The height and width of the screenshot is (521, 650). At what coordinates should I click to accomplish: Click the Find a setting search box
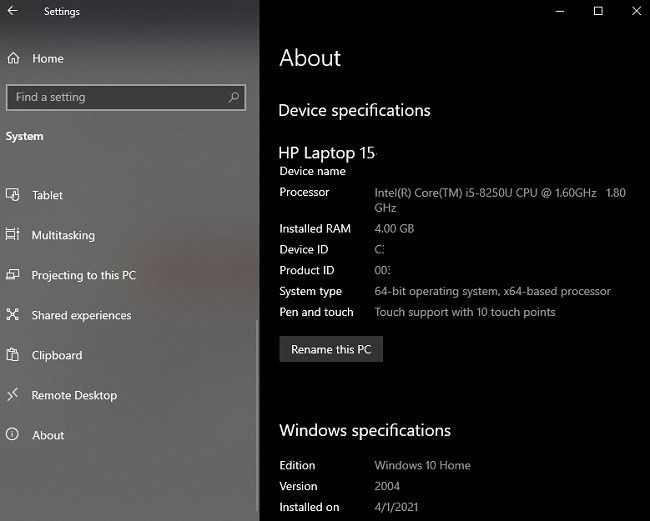pos(126,97)
